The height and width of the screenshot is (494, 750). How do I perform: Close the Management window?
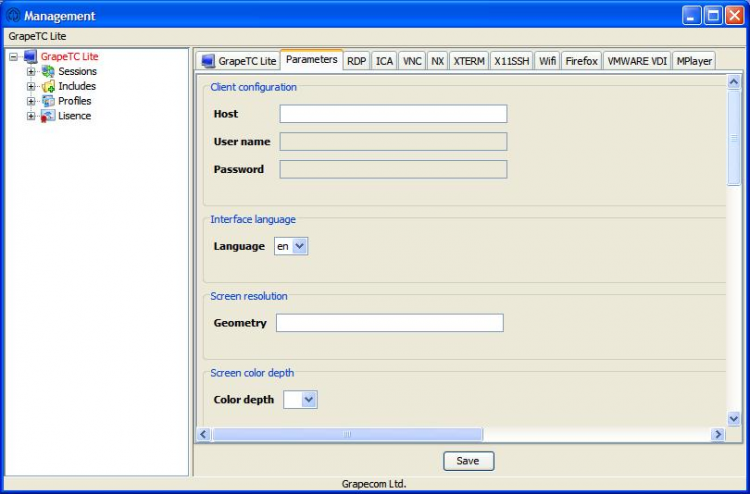click(x=734, y=16)
